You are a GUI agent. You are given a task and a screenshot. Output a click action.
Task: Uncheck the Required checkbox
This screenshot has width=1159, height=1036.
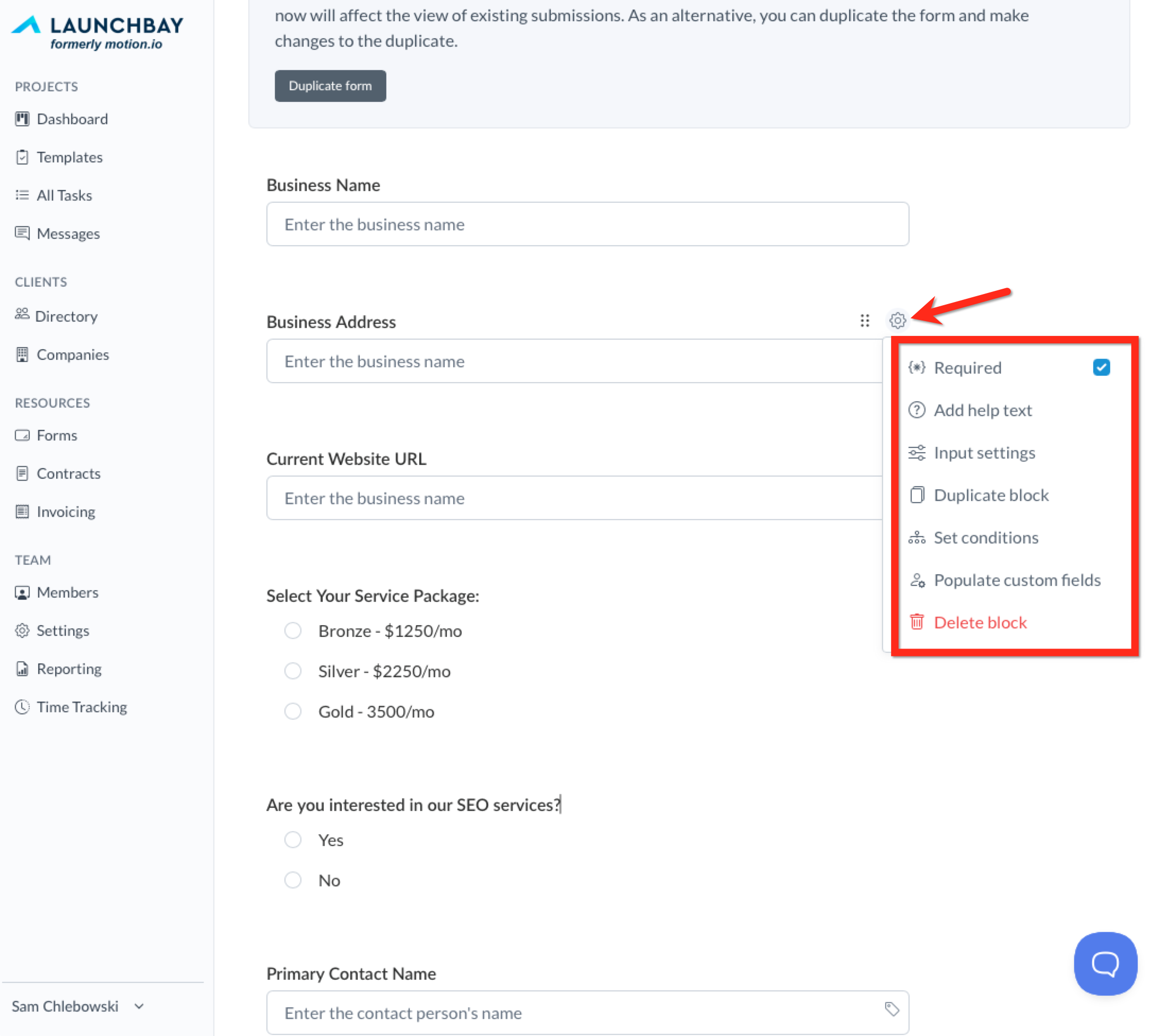[x=1101, y=367]
